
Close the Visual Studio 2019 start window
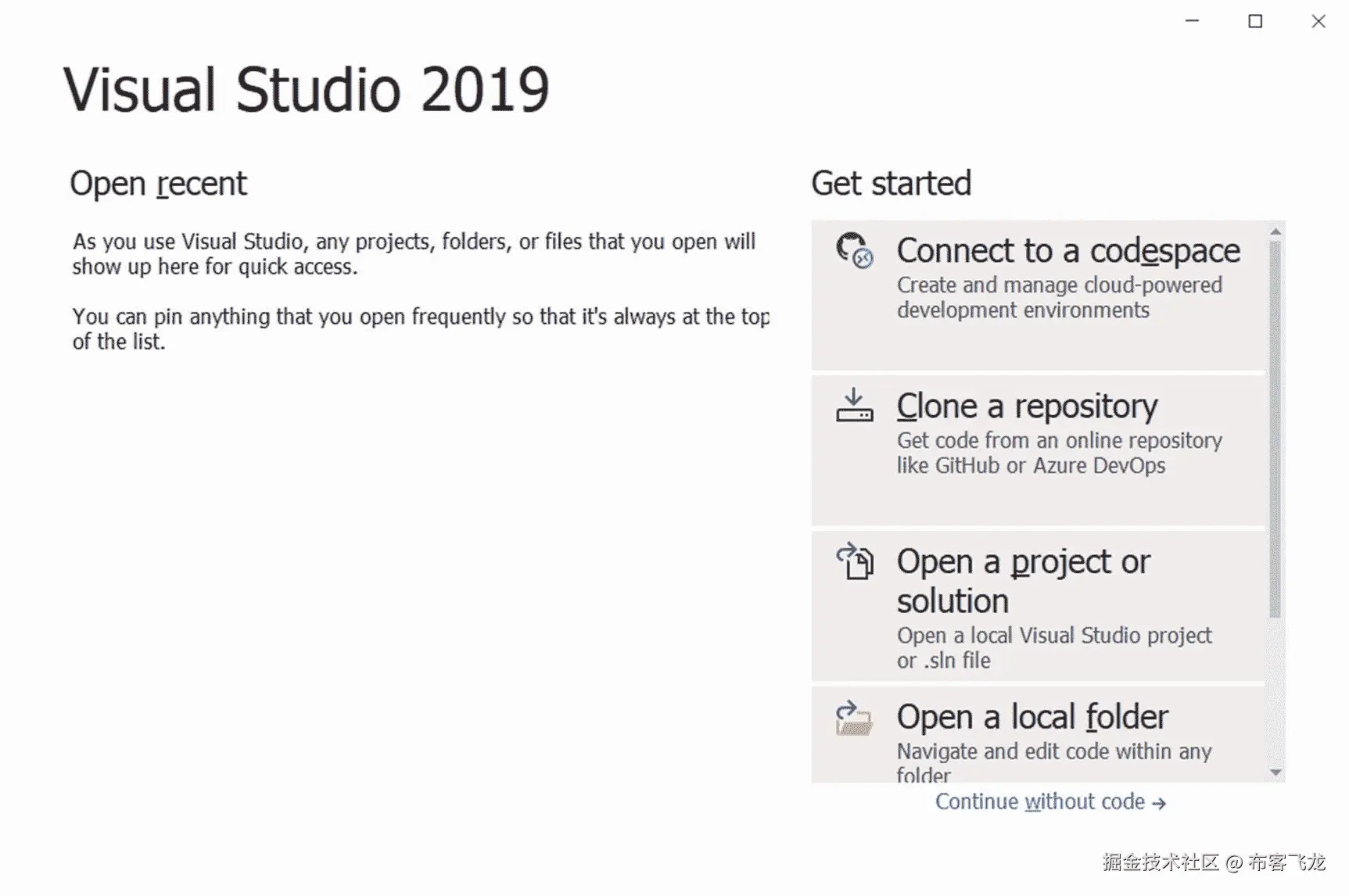coord(1319,21)
